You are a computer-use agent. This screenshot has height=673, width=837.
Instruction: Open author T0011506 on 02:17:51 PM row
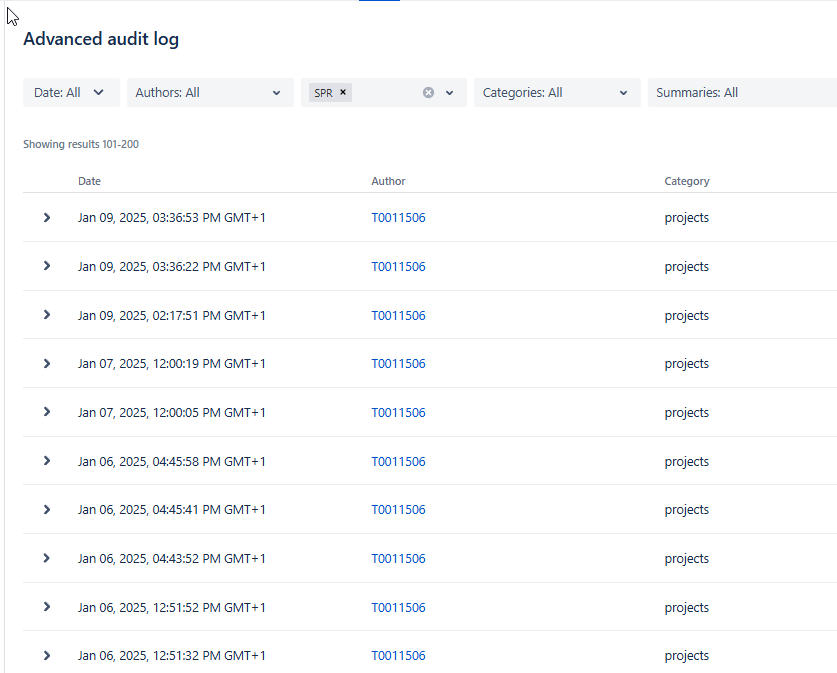point(398,315)
